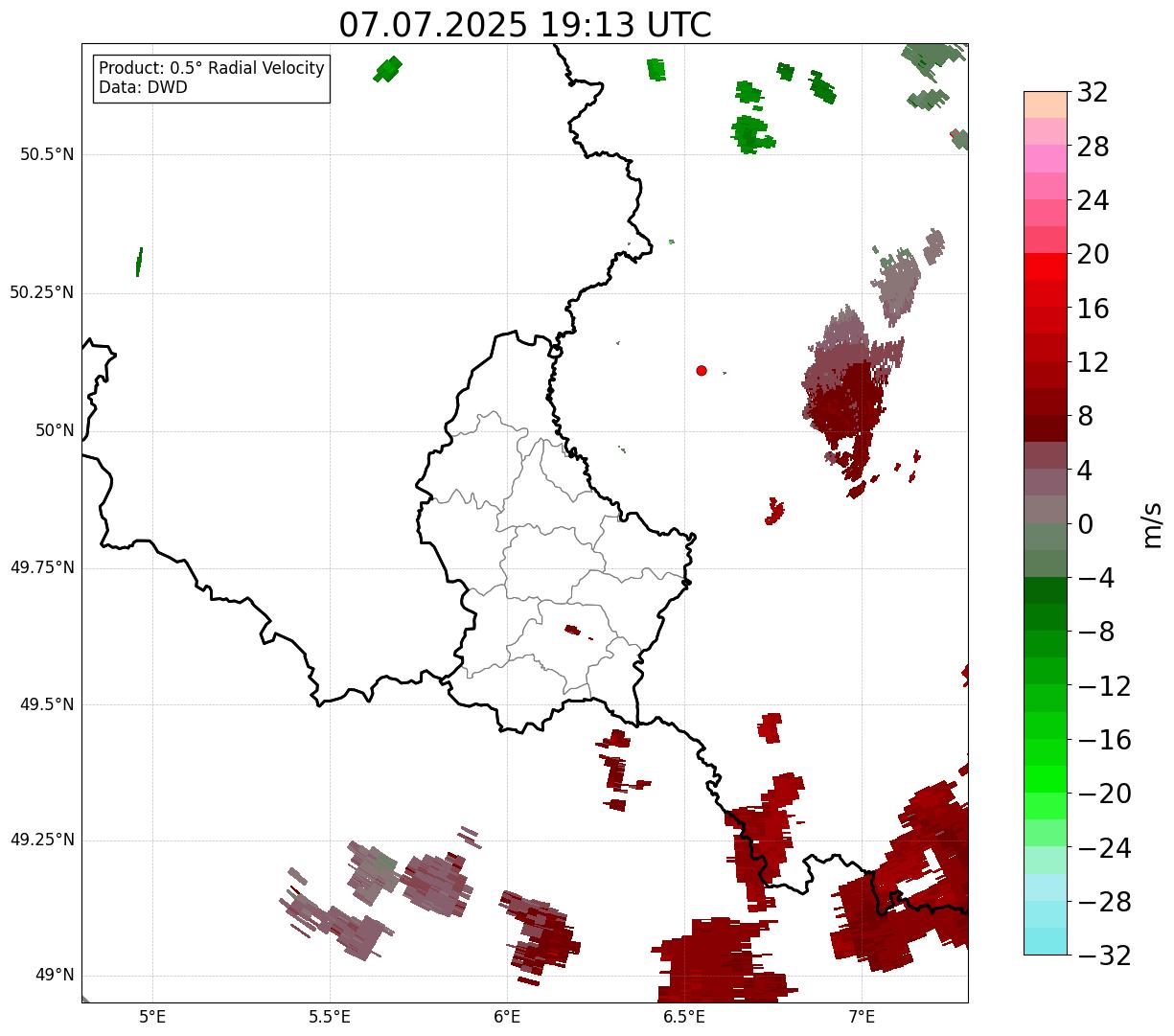
Task: Click the colorbar tick label −20
Action: 1104,794
